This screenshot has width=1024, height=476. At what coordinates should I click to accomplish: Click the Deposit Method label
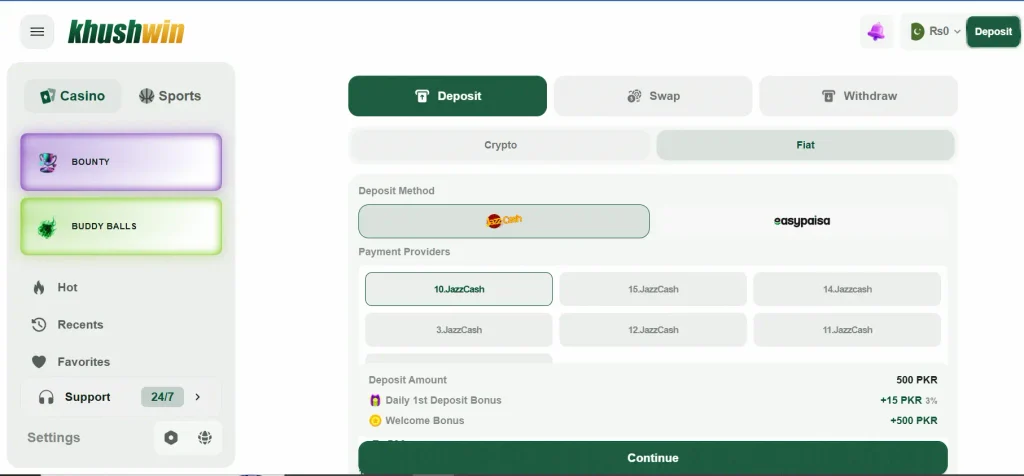click(x=396, y=191)
